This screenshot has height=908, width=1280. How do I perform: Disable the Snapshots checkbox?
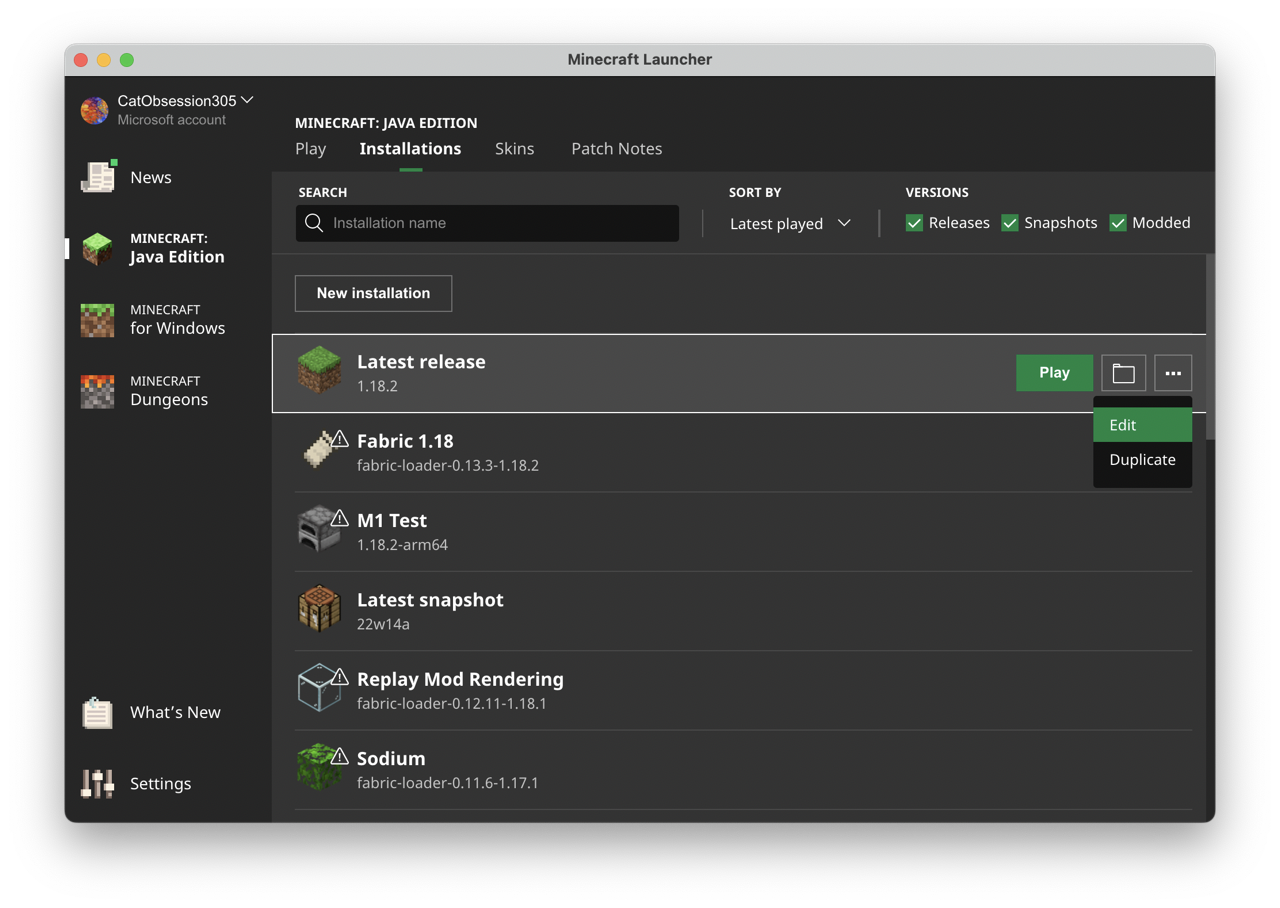click(x=1010, y=223)
